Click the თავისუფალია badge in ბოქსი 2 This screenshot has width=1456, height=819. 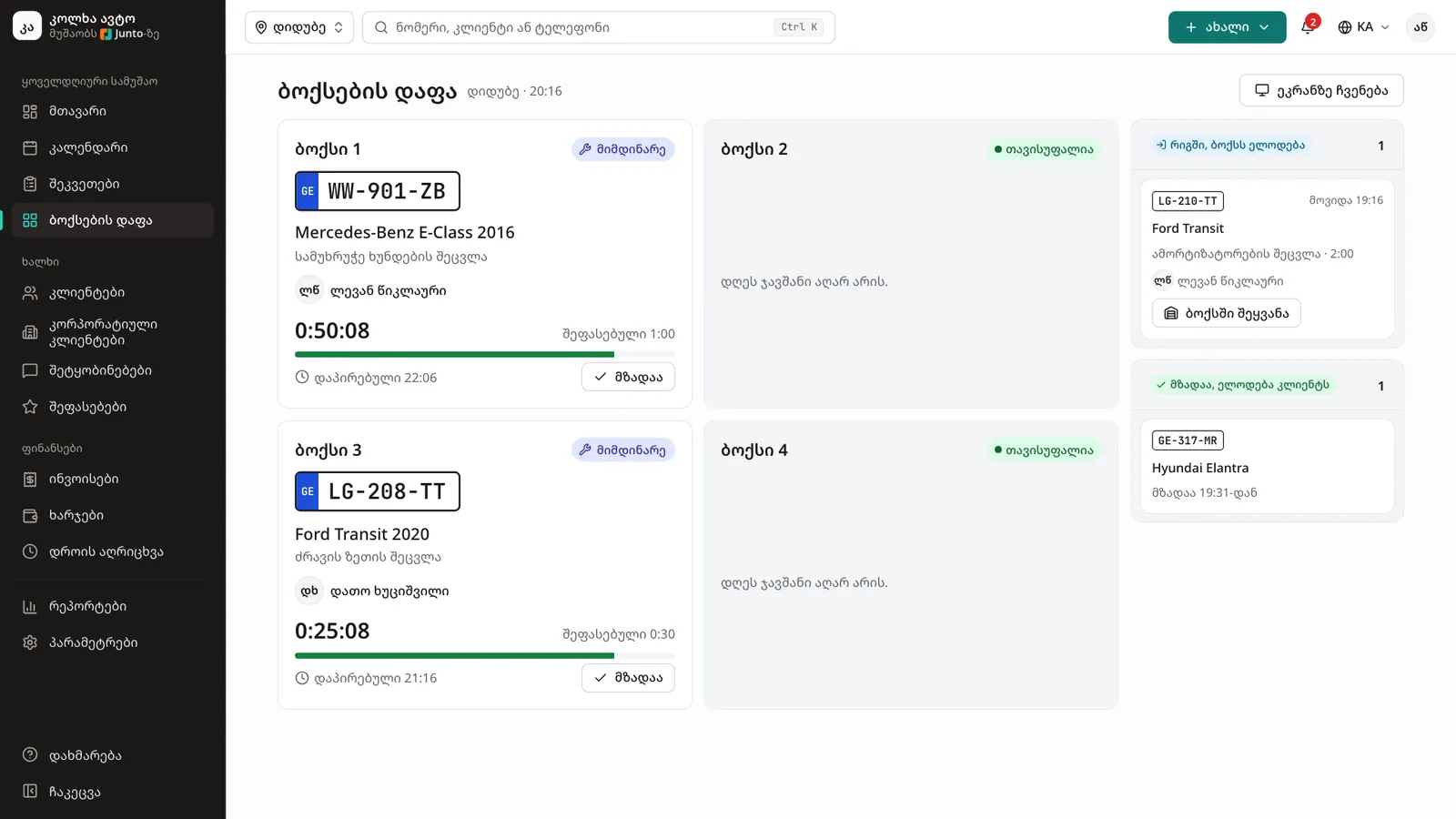tap(1044, 149)
